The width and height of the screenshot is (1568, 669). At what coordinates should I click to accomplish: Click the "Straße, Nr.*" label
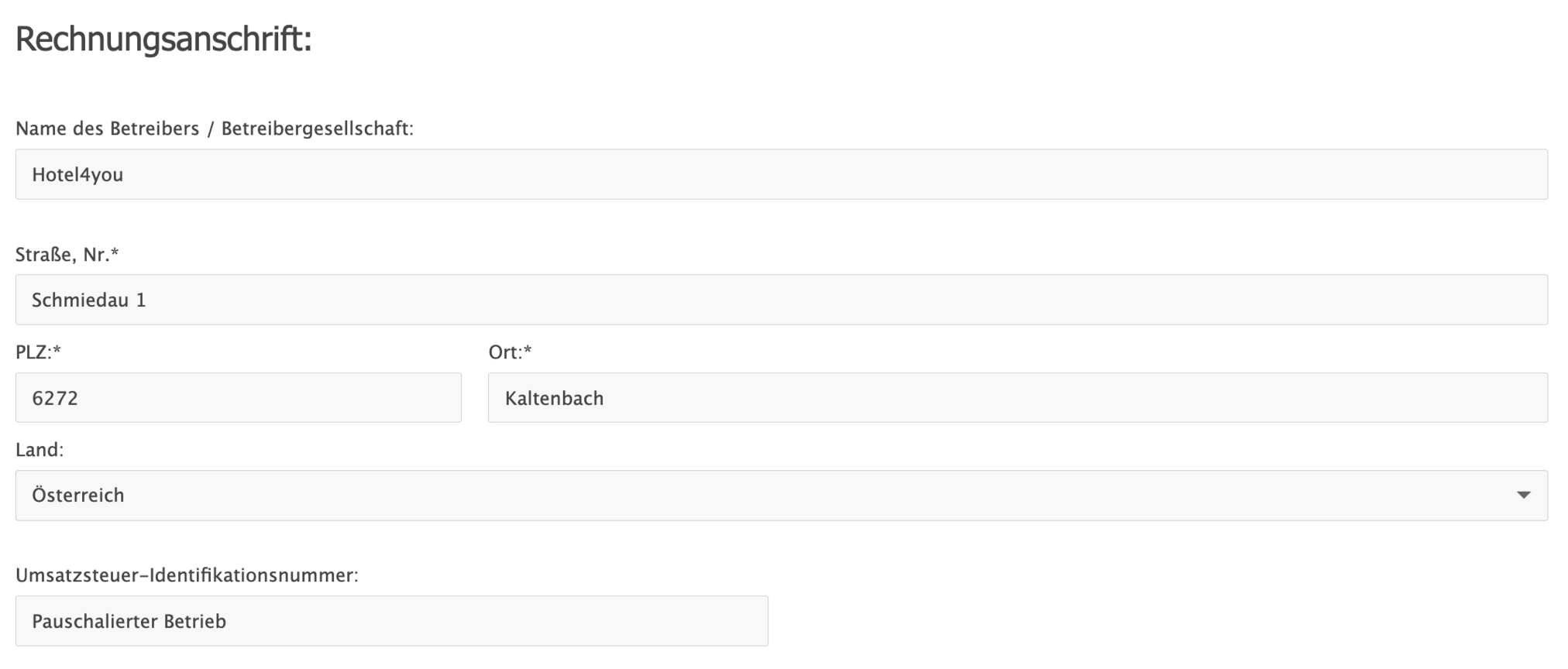[67, 255]
